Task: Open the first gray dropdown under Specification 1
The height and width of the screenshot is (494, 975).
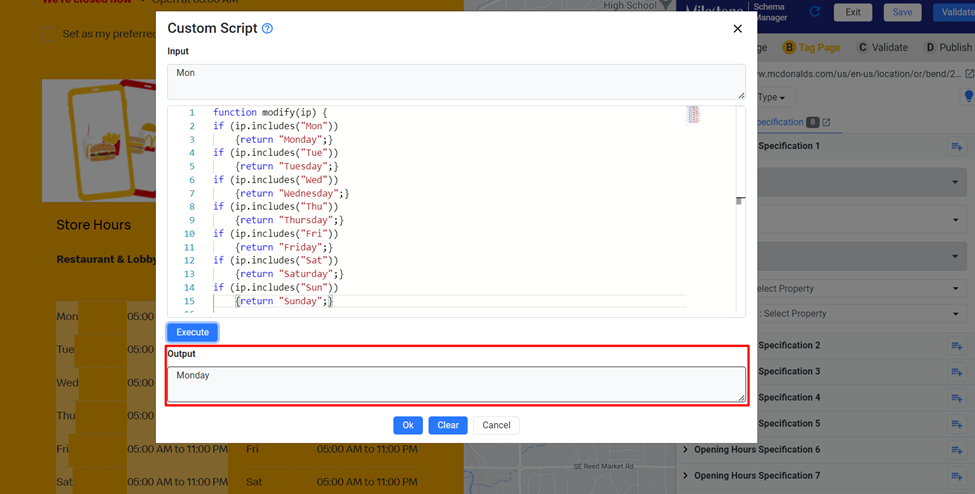Action: coord(862,182)
